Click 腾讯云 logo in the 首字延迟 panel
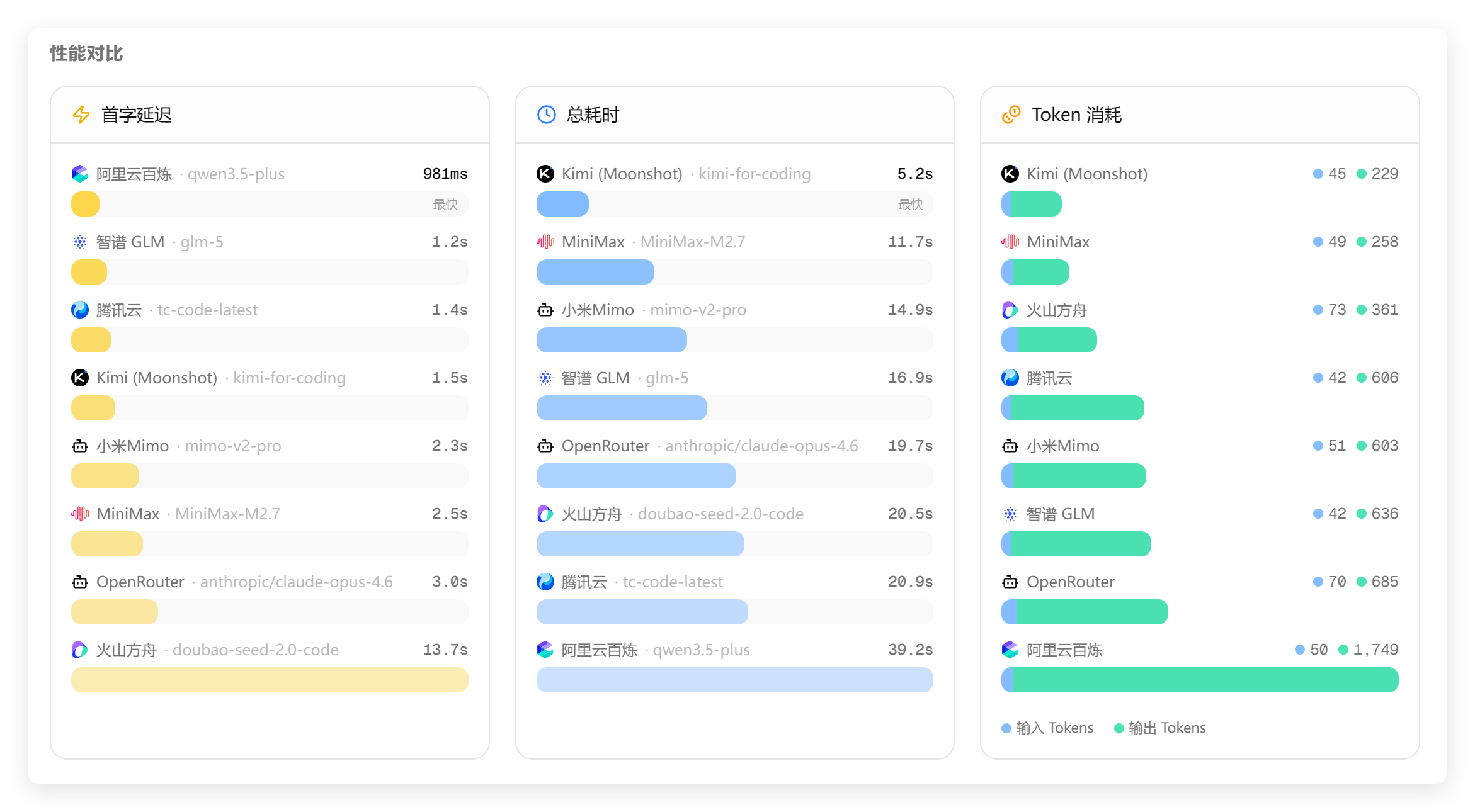This screenshot has height=812, width=1475. click(x=80, y=310)
